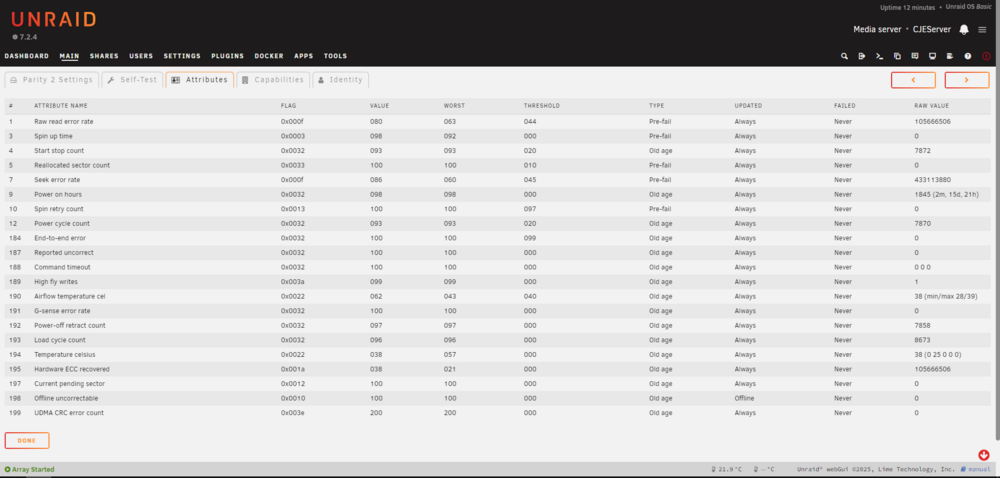Select the G-sense error rate attribute
Image resolution: width=1000 pixels, height=478 pixels.
(x=62, y=311)
